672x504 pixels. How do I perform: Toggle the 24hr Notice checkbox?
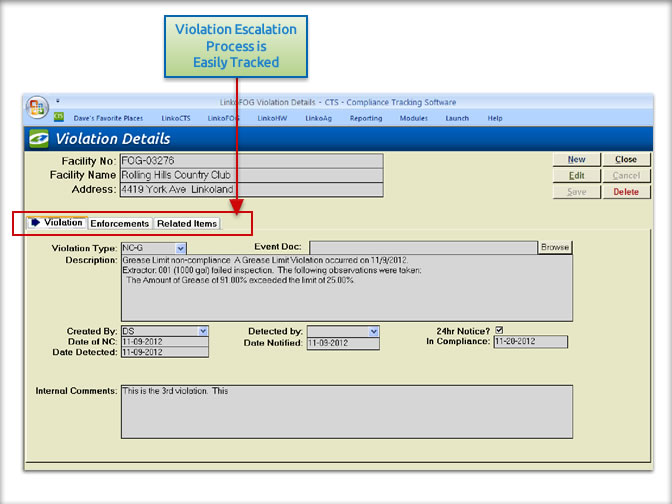499,330
